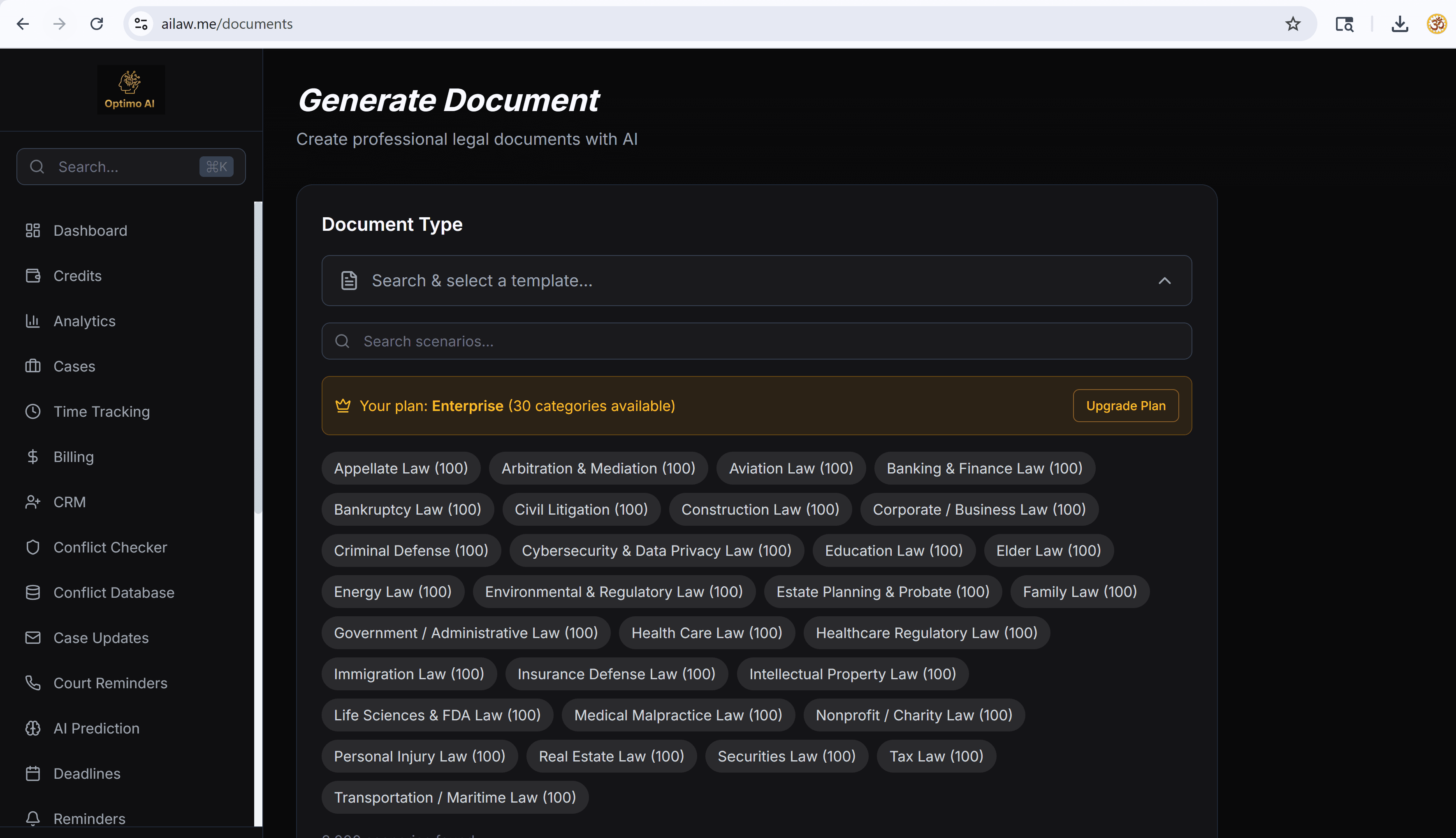This screenshot has width=1456, height=838.
Task: Click the Time Tracking clock icon
Action: (x=33, y=411)
